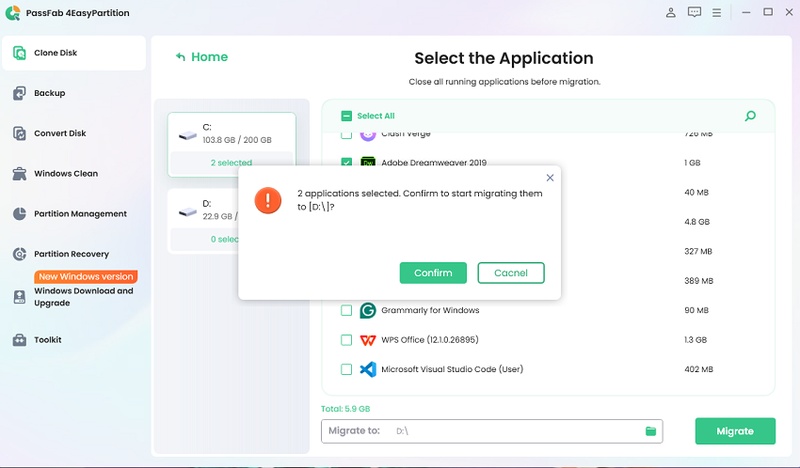Uncheck Adobe Dreamweaver 2019
Screen dimensions: 800x468
[346, 162]
